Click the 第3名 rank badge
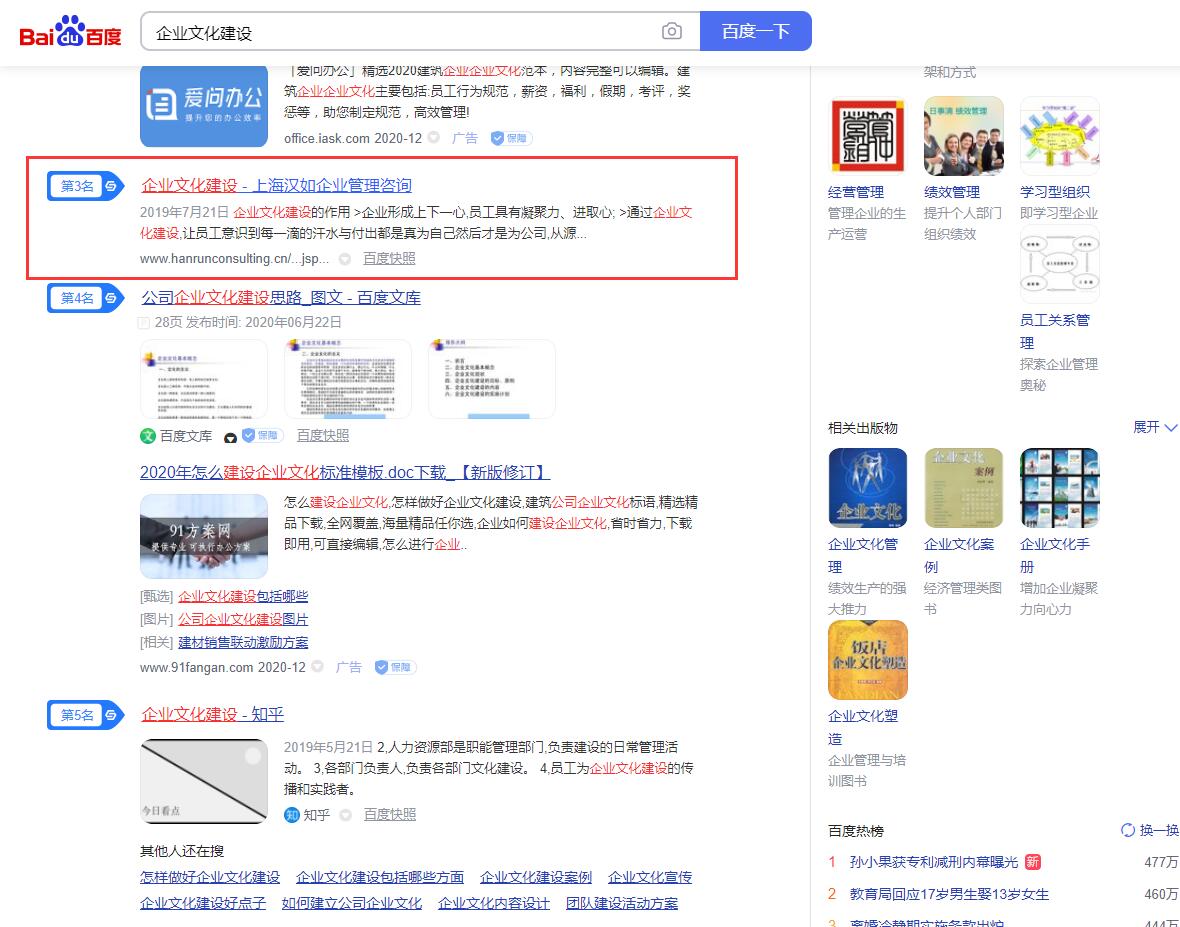This screenshot has width=1180, height=927. (x=84, y=186)
